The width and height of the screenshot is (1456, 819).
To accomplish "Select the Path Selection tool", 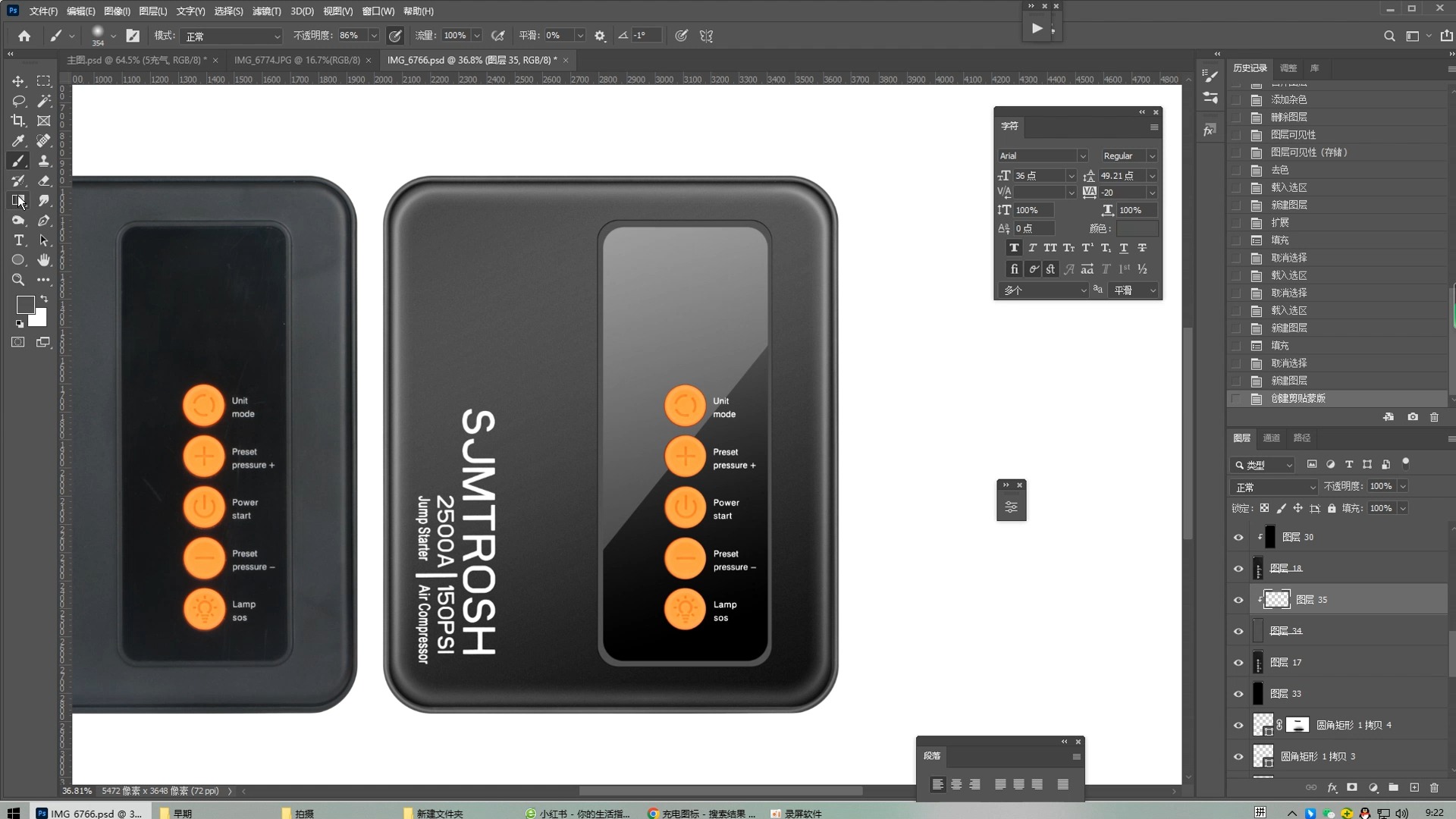I will [x=44, y=240].
